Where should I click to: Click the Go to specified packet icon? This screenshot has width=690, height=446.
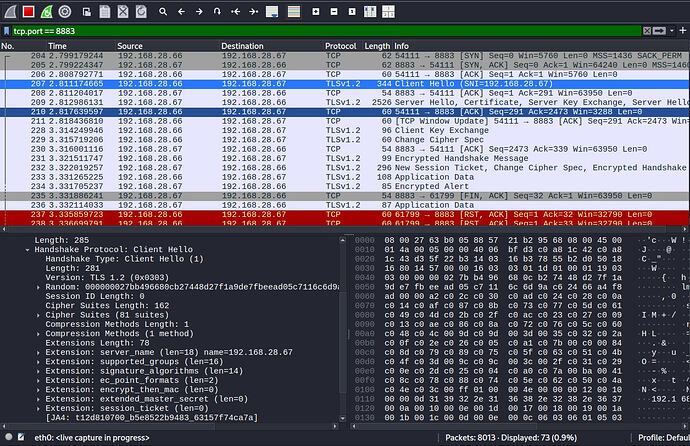pos(217,12)
